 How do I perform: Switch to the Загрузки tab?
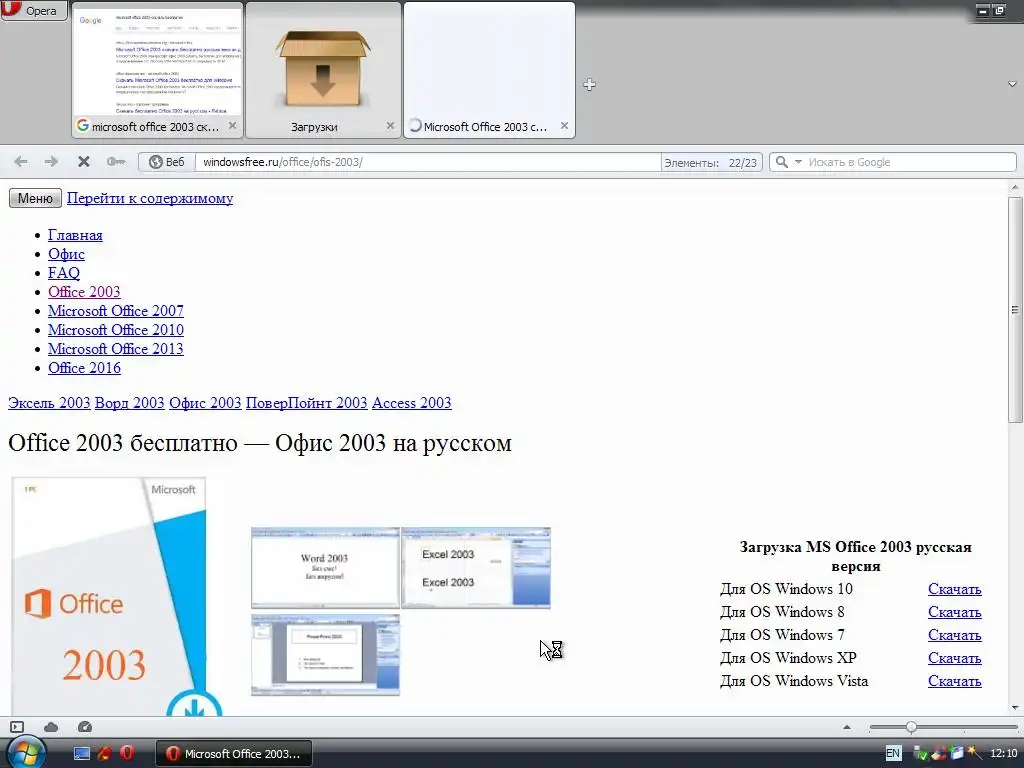[x=323, y=70]
